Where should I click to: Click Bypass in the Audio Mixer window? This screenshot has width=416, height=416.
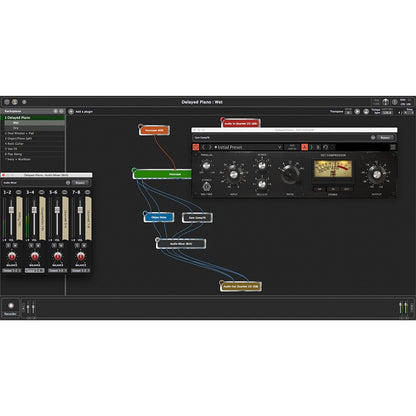click(x=80, y=183)
